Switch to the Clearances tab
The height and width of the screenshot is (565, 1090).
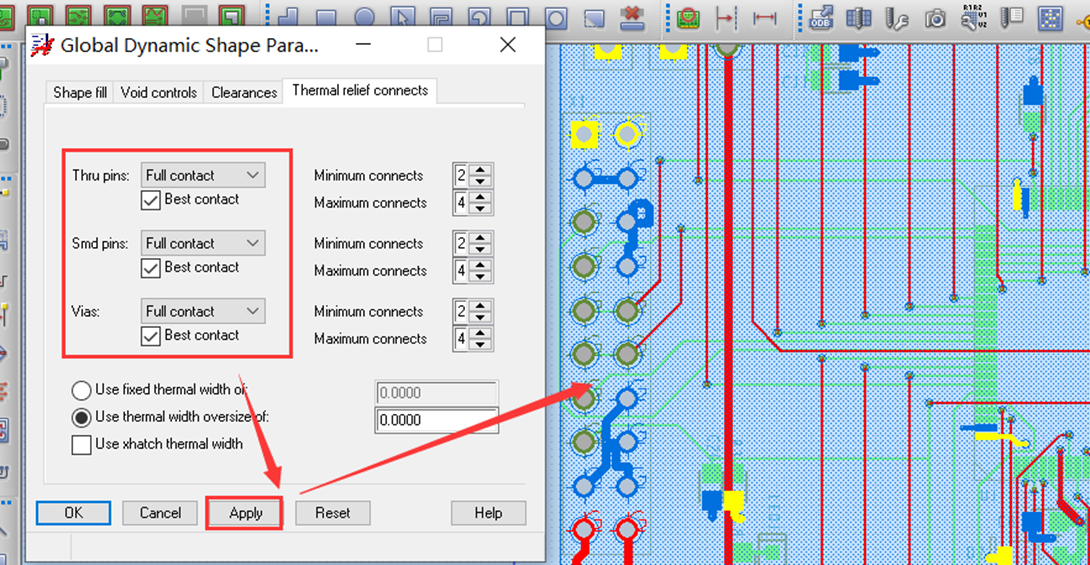pyautogui.click(x=244, y=92)
